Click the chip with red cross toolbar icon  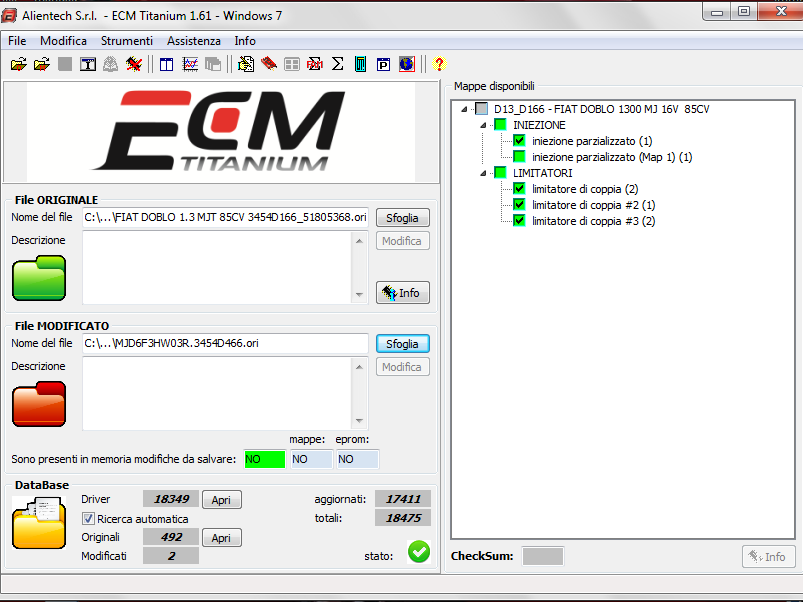(x=134, y=64)
